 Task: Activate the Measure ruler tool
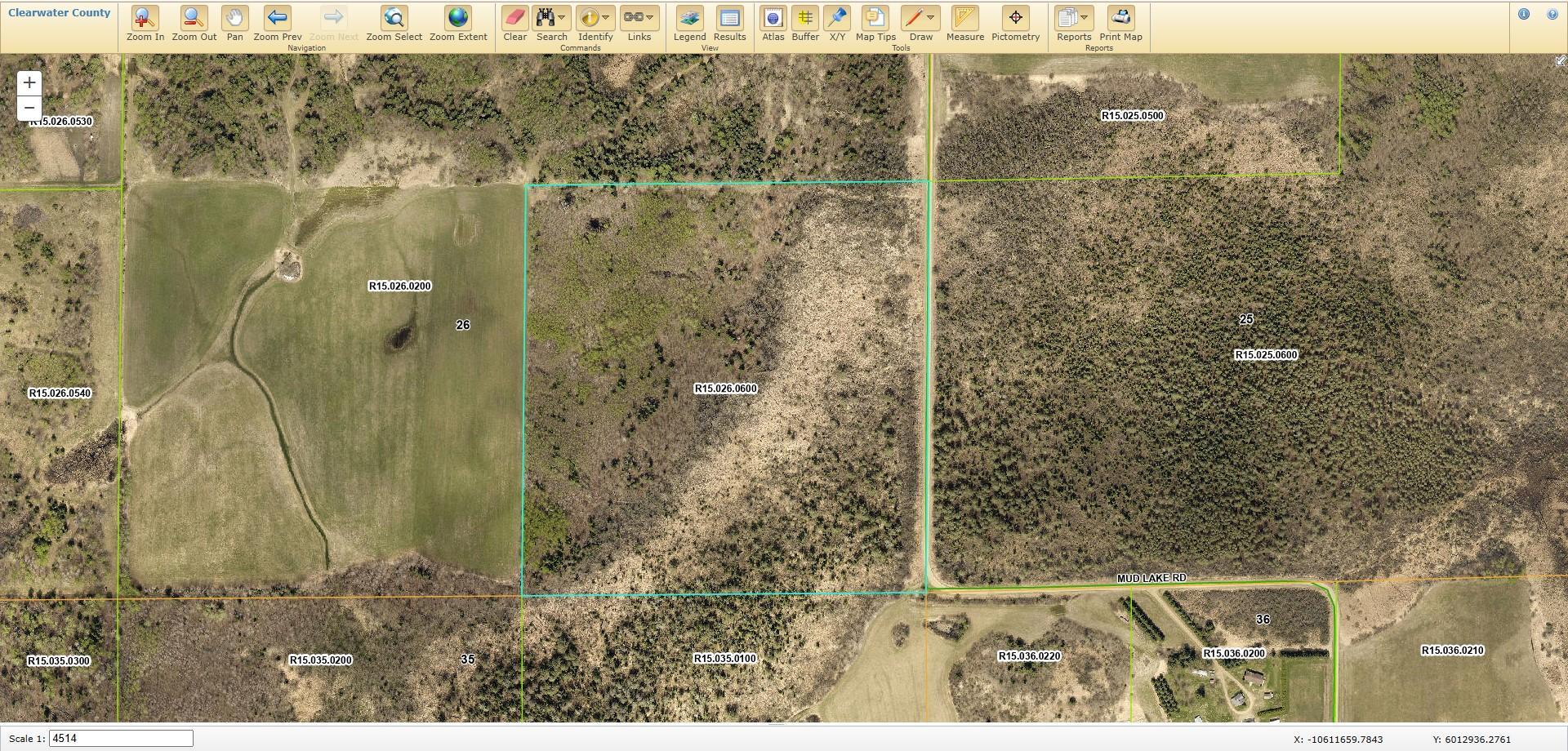[965, 24]
